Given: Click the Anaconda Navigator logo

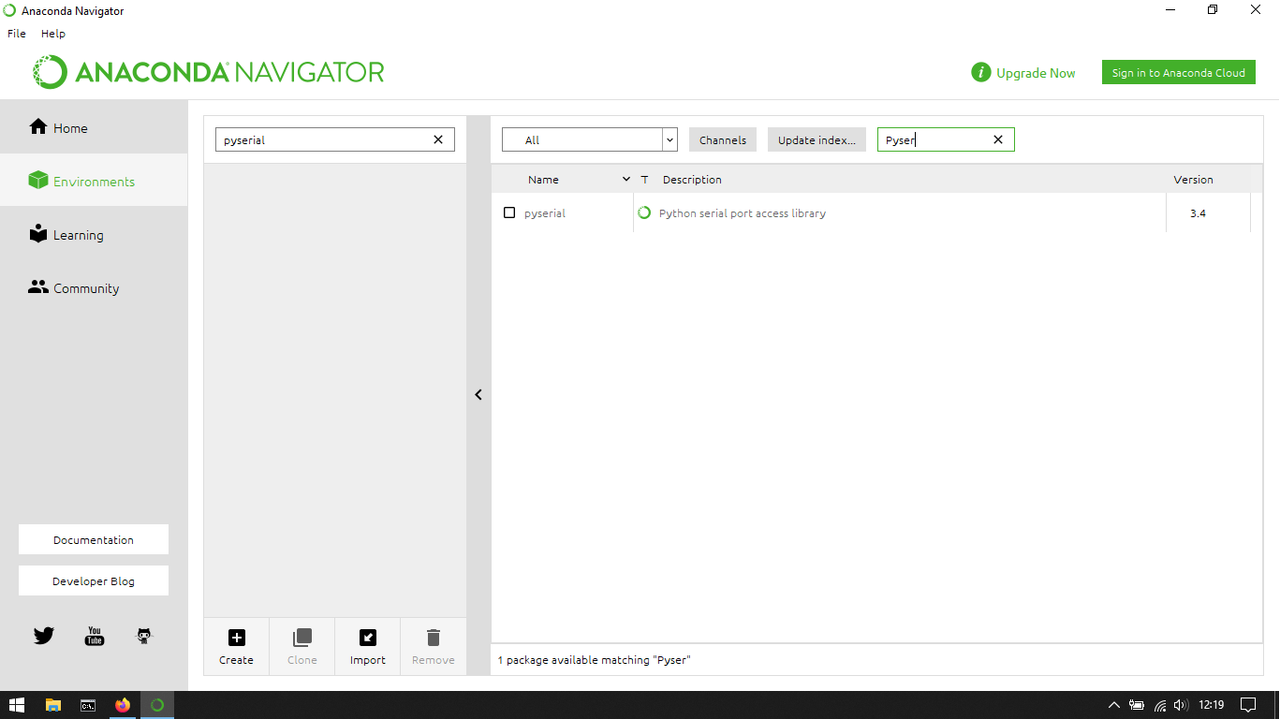Looking at the screenshot, I should click(x=208, y=72).
